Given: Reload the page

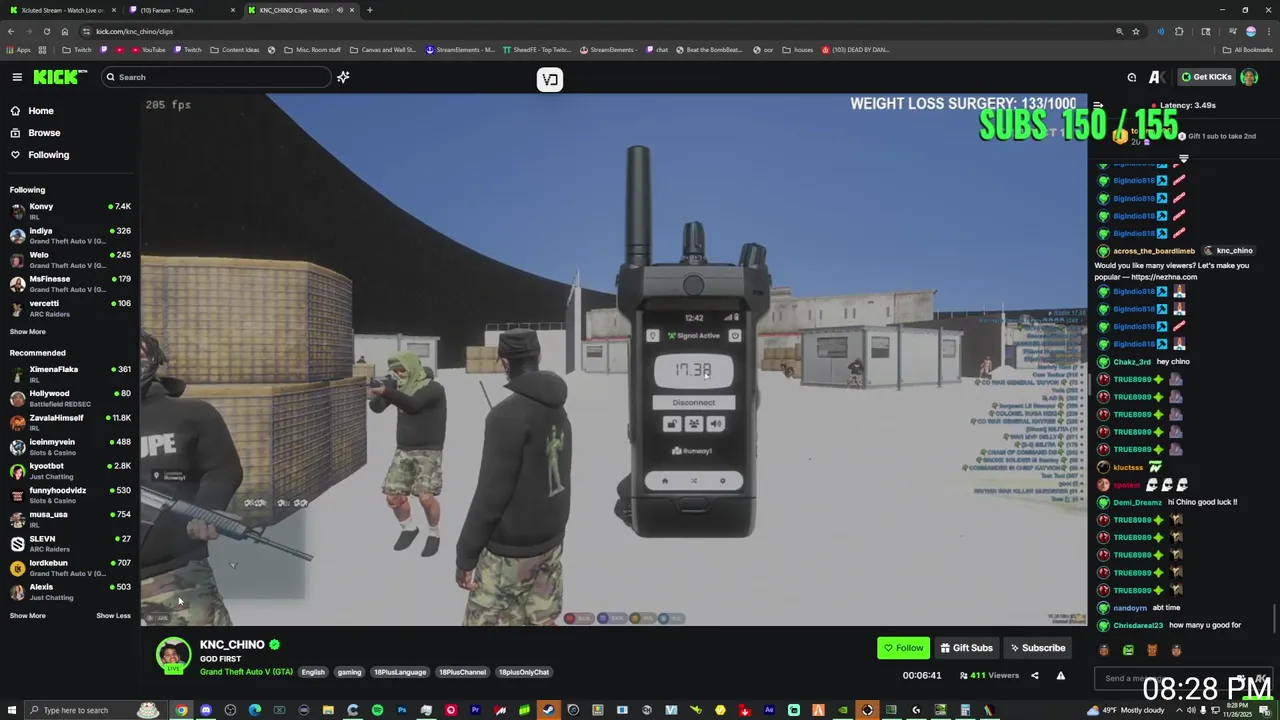Looking at the screenshot, I should click(46, 31).
